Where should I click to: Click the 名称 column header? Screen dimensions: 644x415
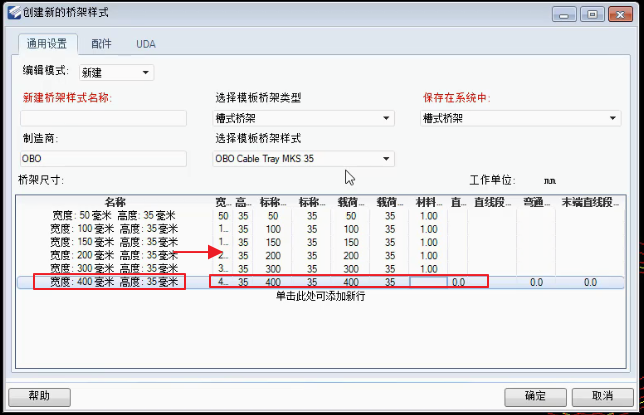click(x=115, y=202)
